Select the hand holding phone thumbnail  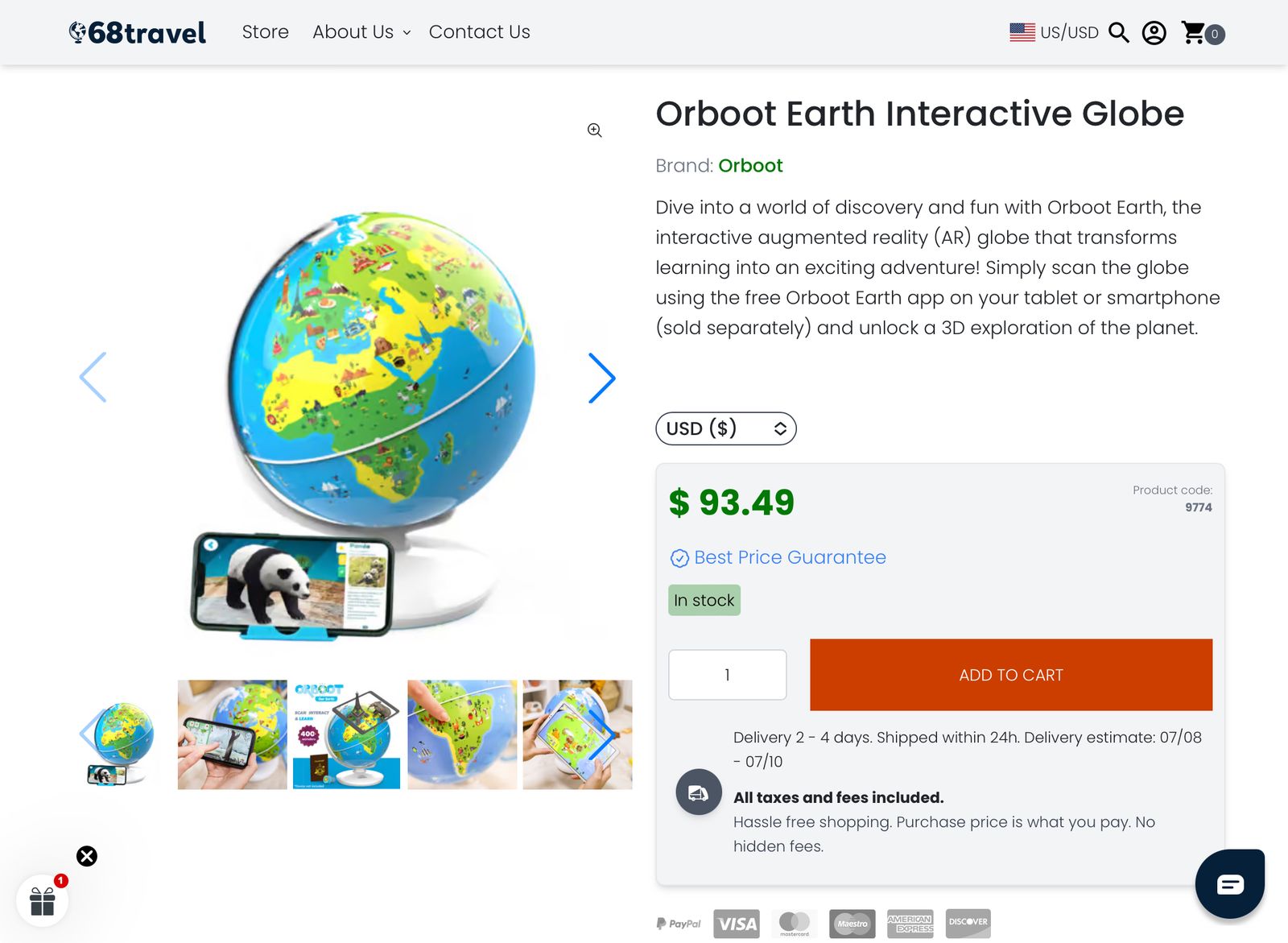tap(233, 734)
